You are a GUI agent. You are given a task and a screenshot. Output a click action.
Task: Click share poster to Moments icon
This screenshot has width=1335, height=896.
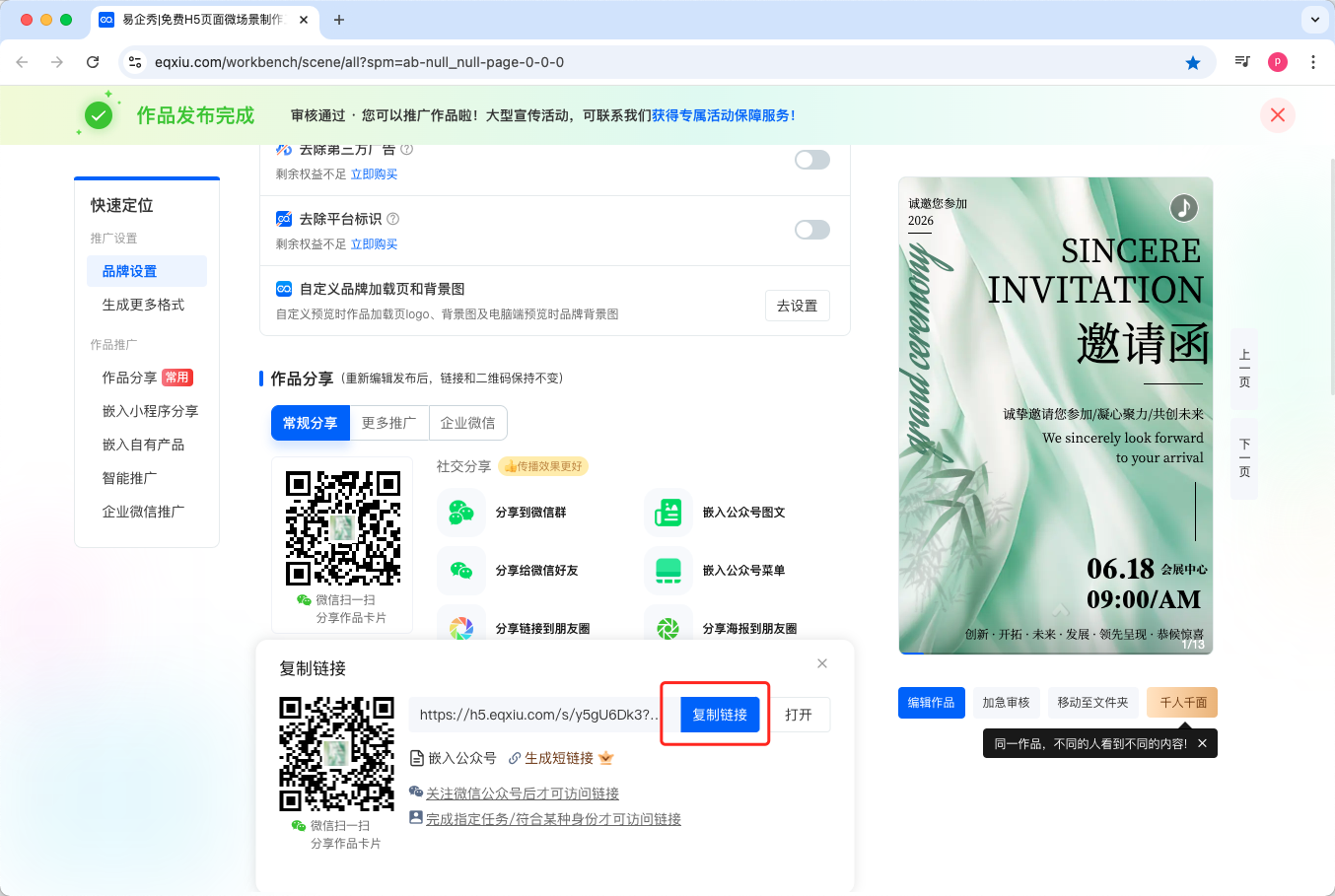(x=668, y=628)
